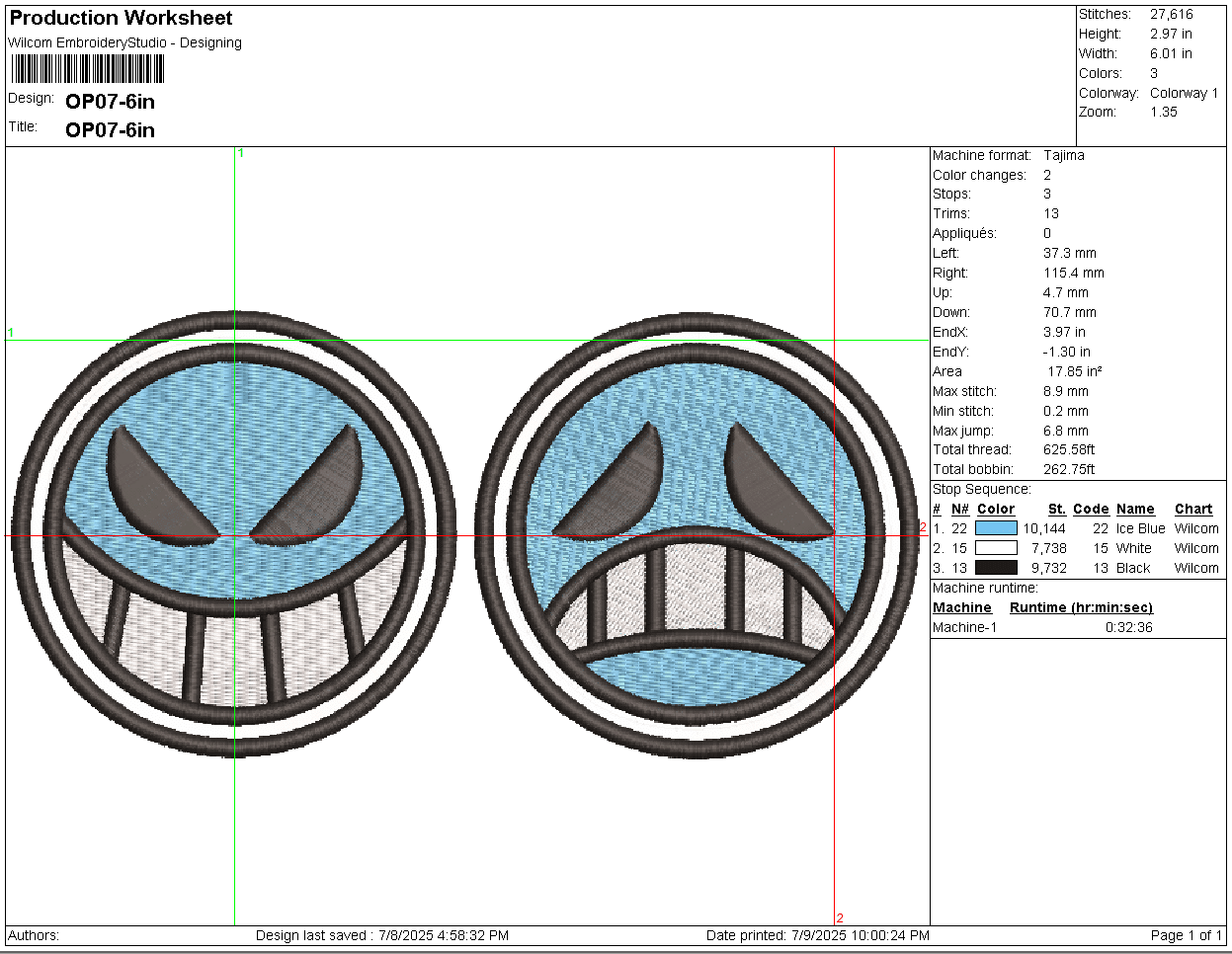Click the Stitches value 27,616
The width and height of the screenshot is (1232, 954).
(1172, 14)
